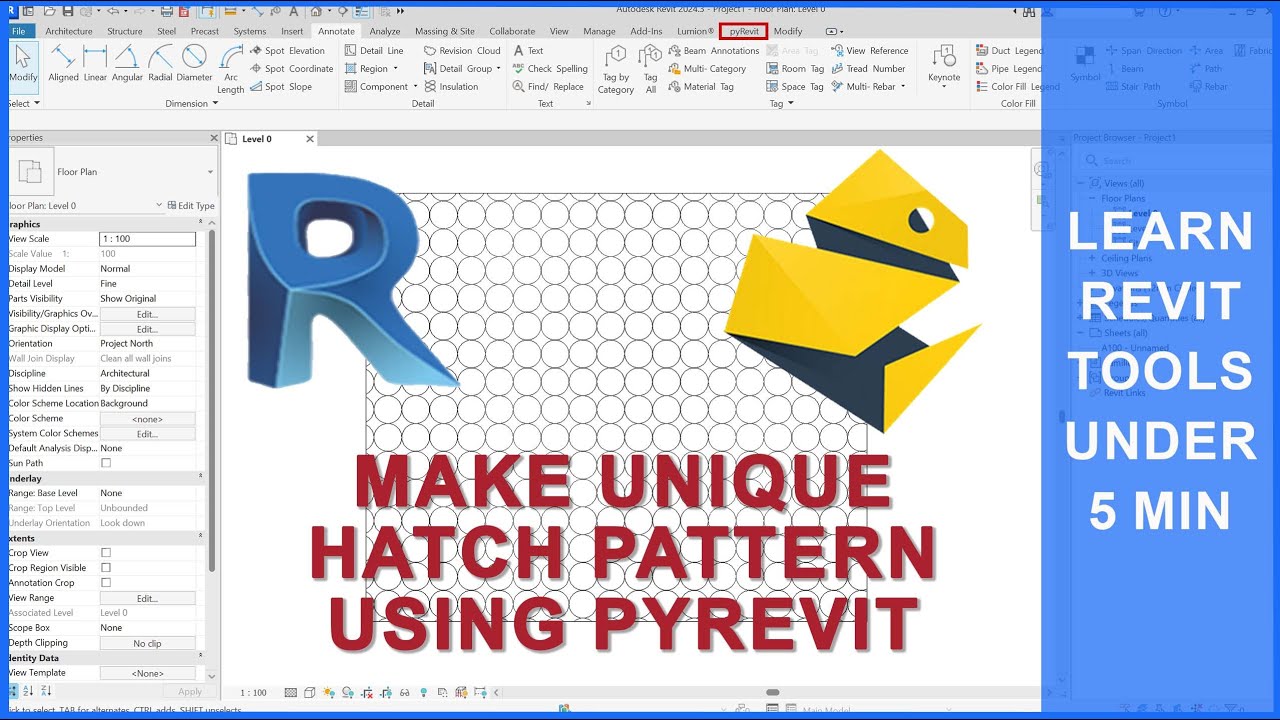Click the Properties panel vertical scrollbar
Screen dimensions: 1280x720
[x=211, y=400]
